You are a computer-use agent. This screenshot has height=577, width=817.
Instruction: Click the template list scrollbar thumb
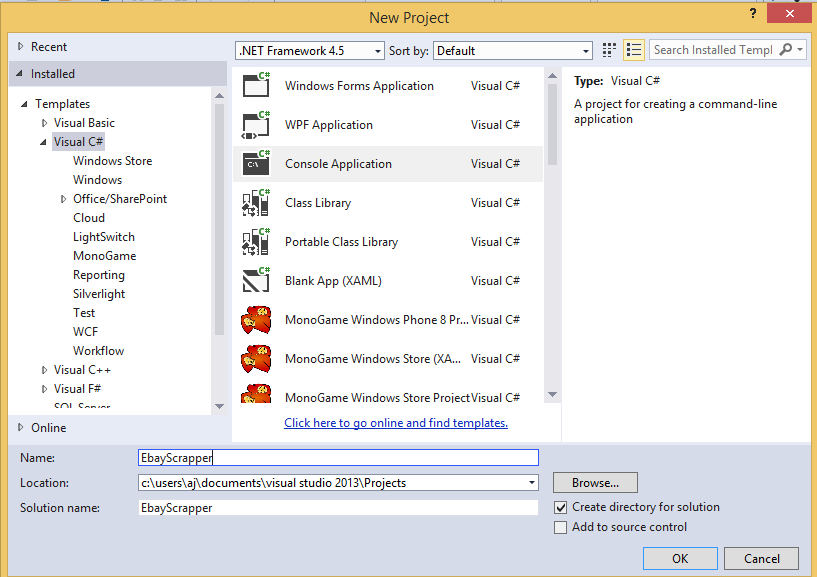552,124
